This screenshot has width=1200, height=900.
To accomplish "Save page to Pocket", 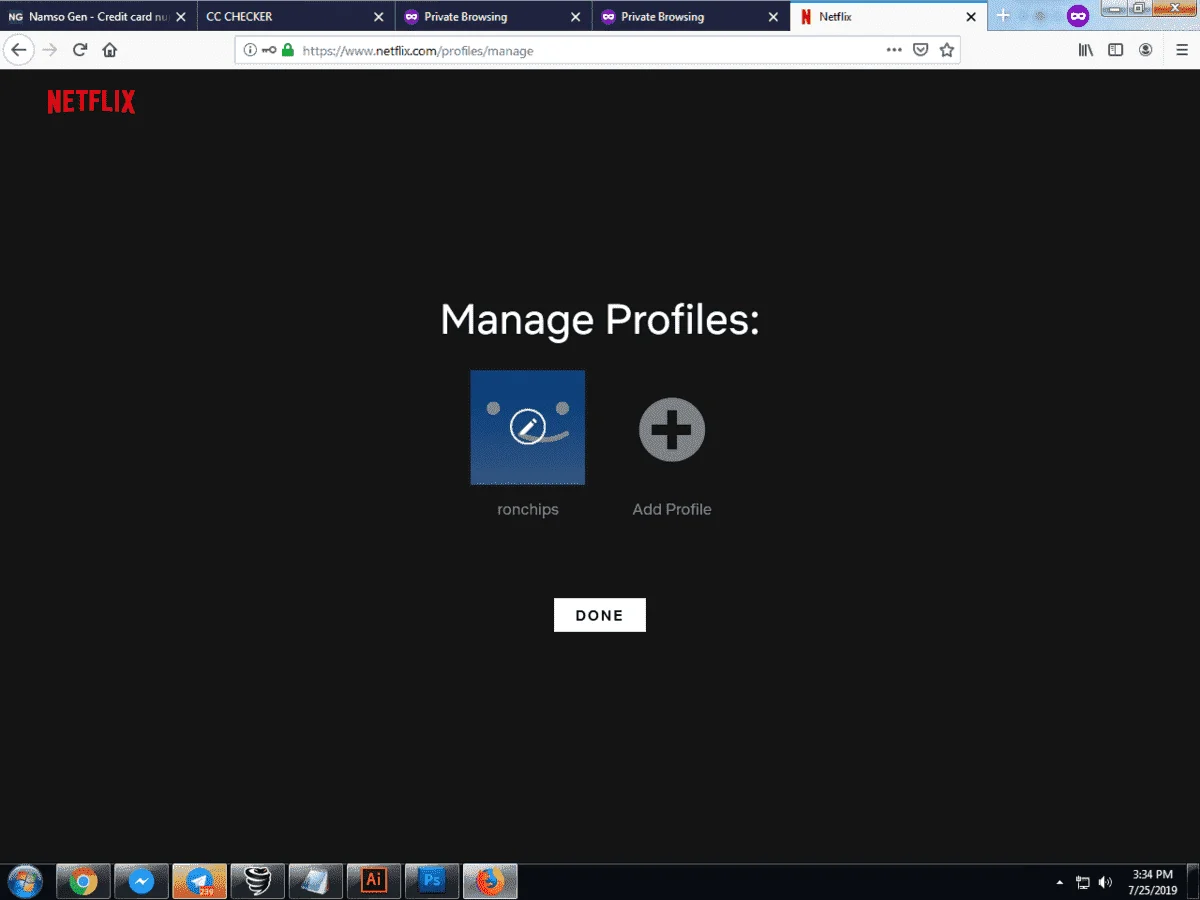I will [921, 50].
